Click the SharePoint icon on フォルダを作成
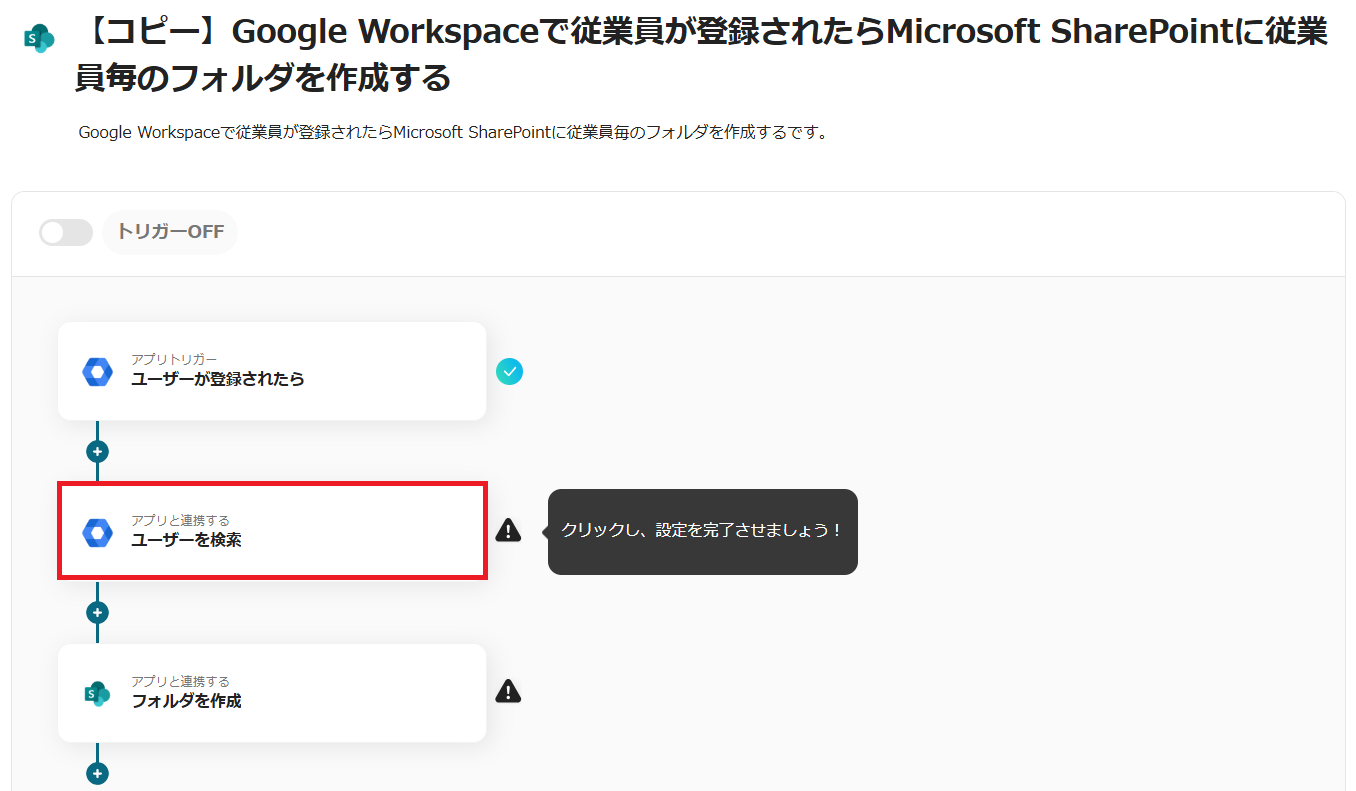1356x791 pixels. point(98,693)
